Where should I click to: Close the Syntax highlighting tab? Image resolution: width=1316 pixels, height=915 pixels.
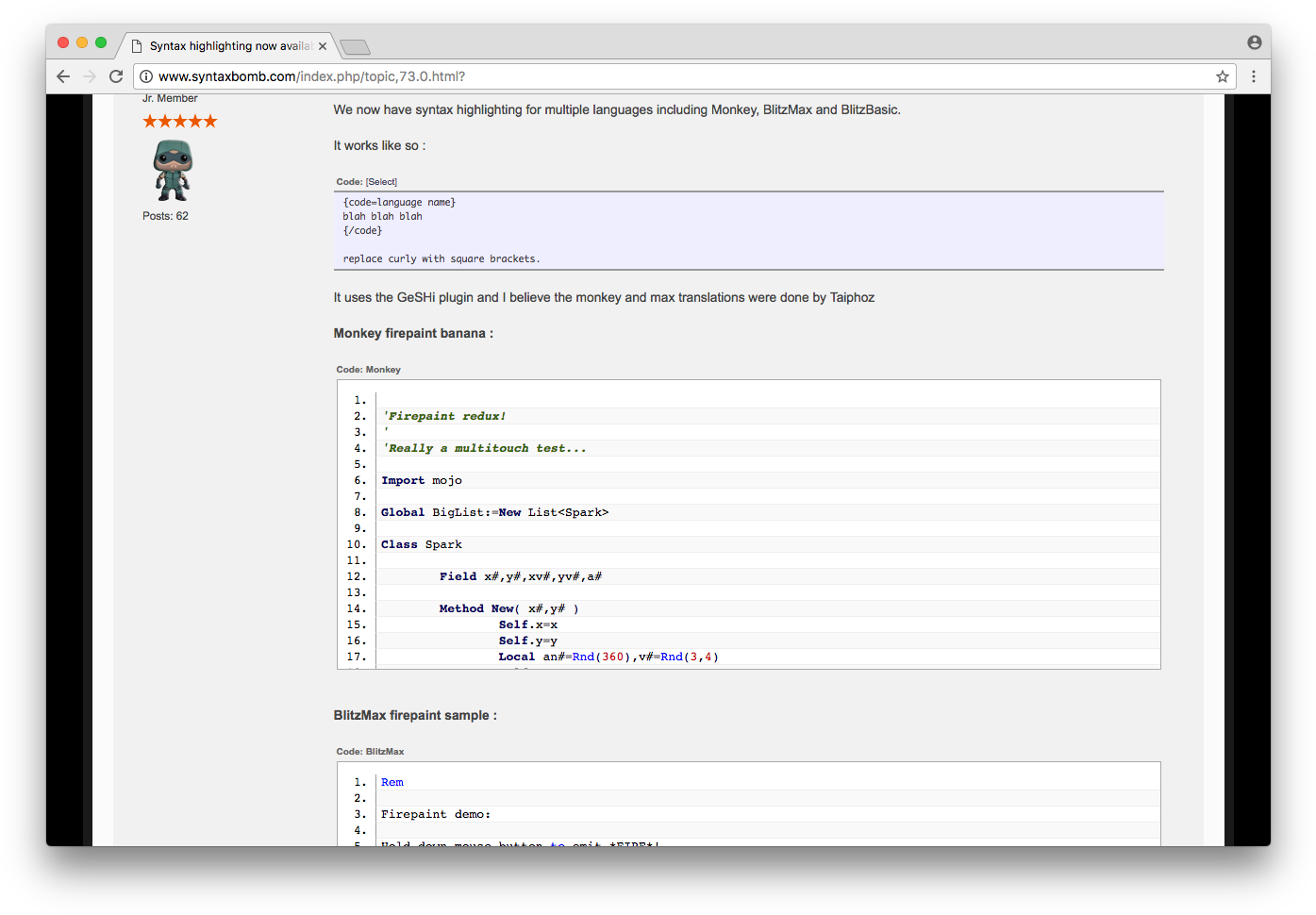[x=323, y=46]
